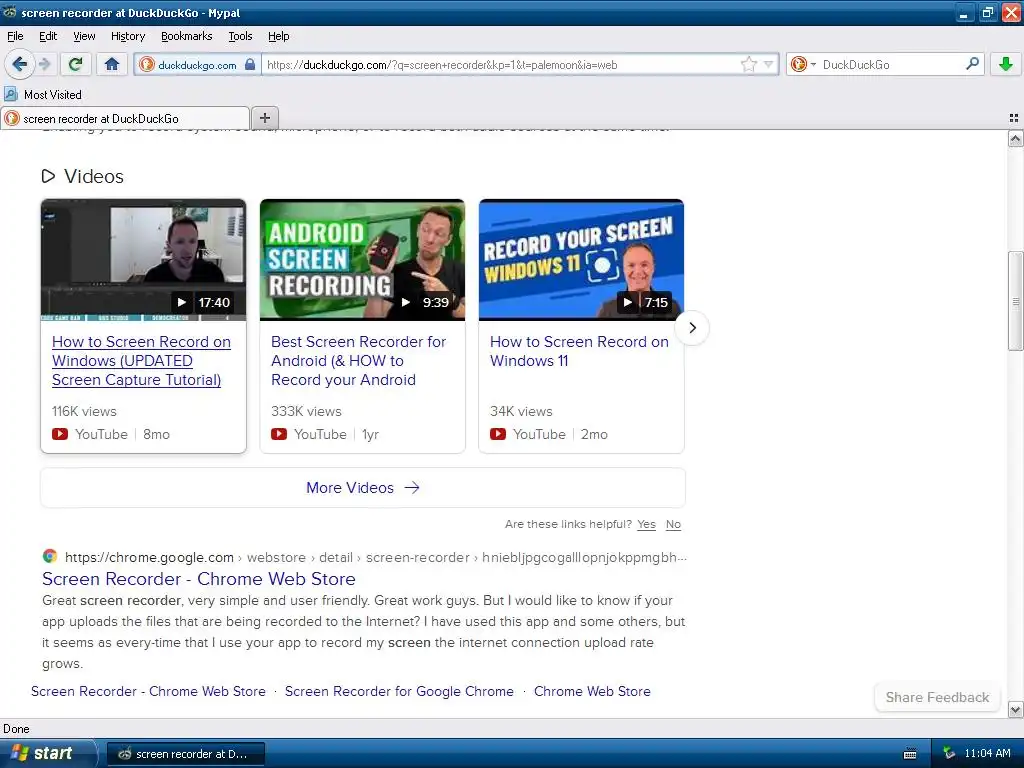The height and width of the screenshot is (768, 1024).
Task: Play the 17:40 Windows screen record video thumbnail
Action: [x=144, y=260]
